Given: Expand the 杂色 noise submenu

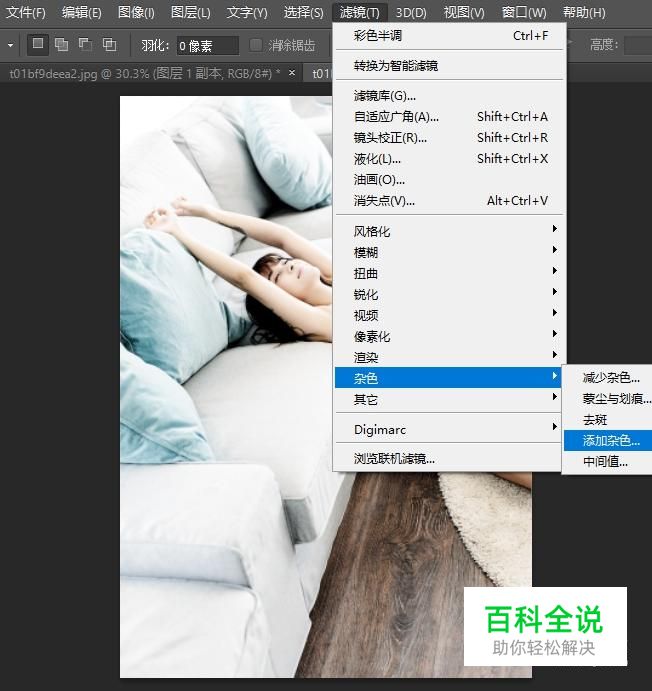Looking at the screenshot, I should point(448,378).
